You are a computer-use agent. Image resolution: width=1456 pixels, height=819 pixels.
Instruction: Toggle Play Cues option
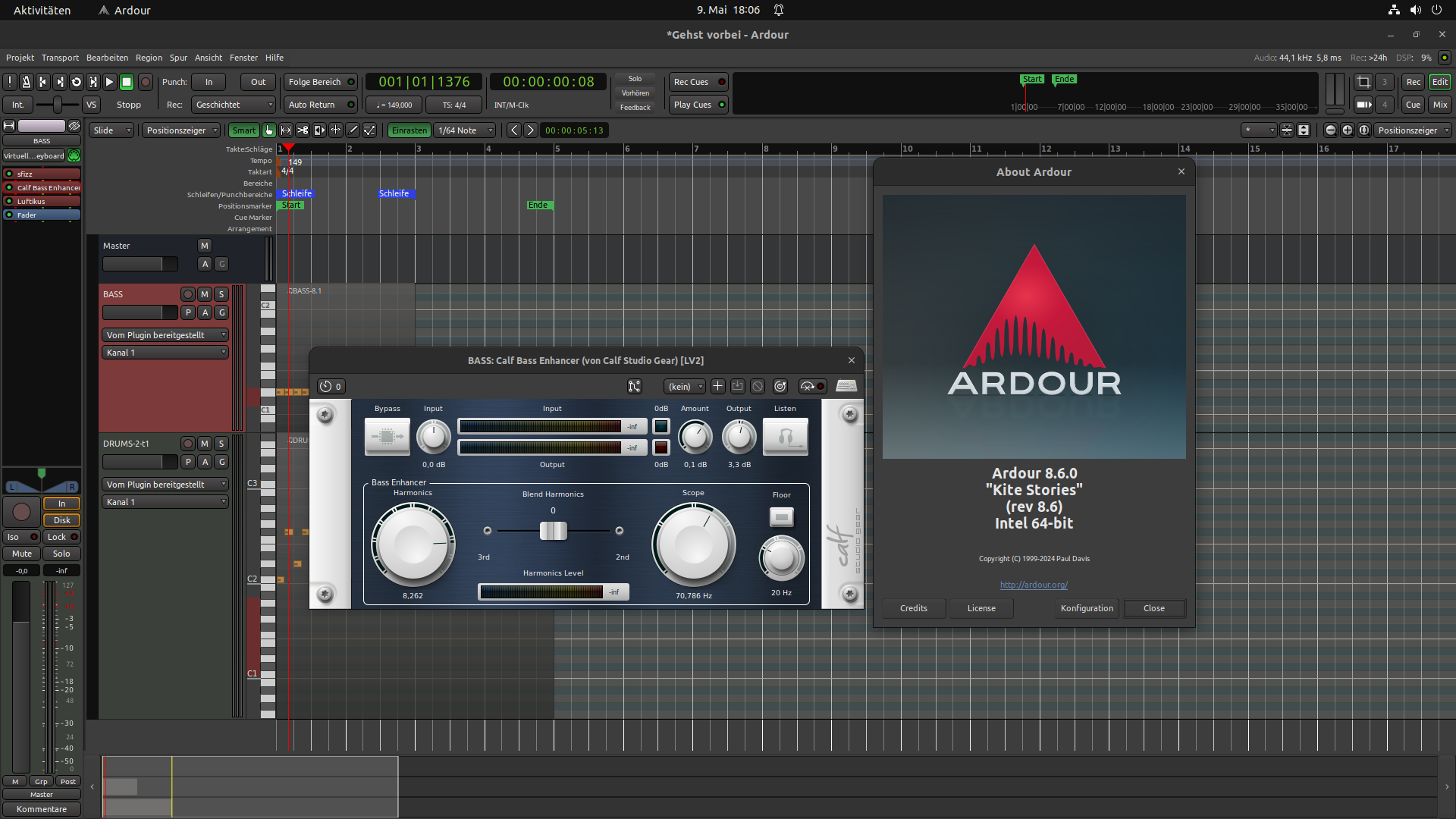(698, 105)
